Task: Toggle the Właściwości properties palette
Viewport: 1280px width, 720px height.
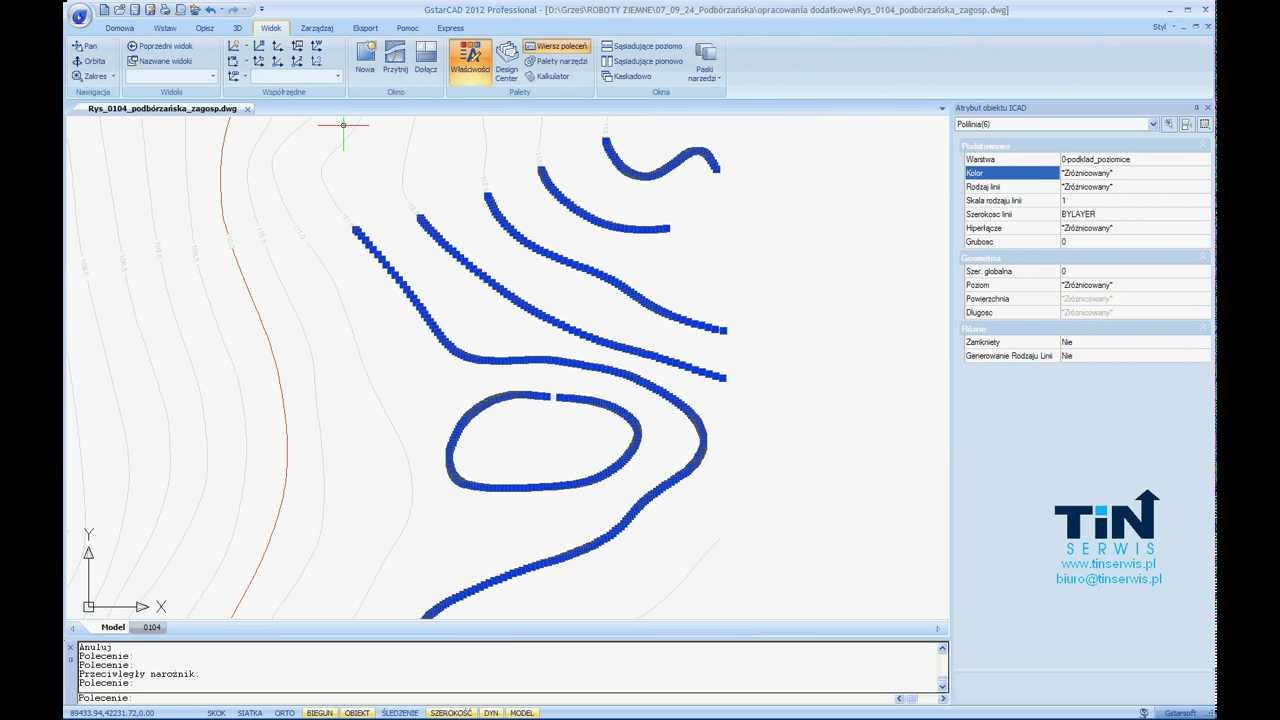Action: [470, 61]
